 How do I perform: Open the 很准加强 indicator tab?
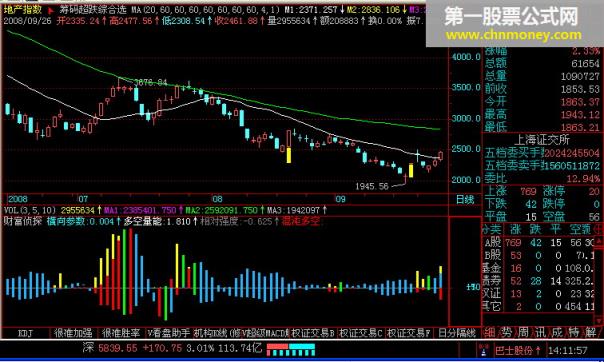[x=73, y=333]
